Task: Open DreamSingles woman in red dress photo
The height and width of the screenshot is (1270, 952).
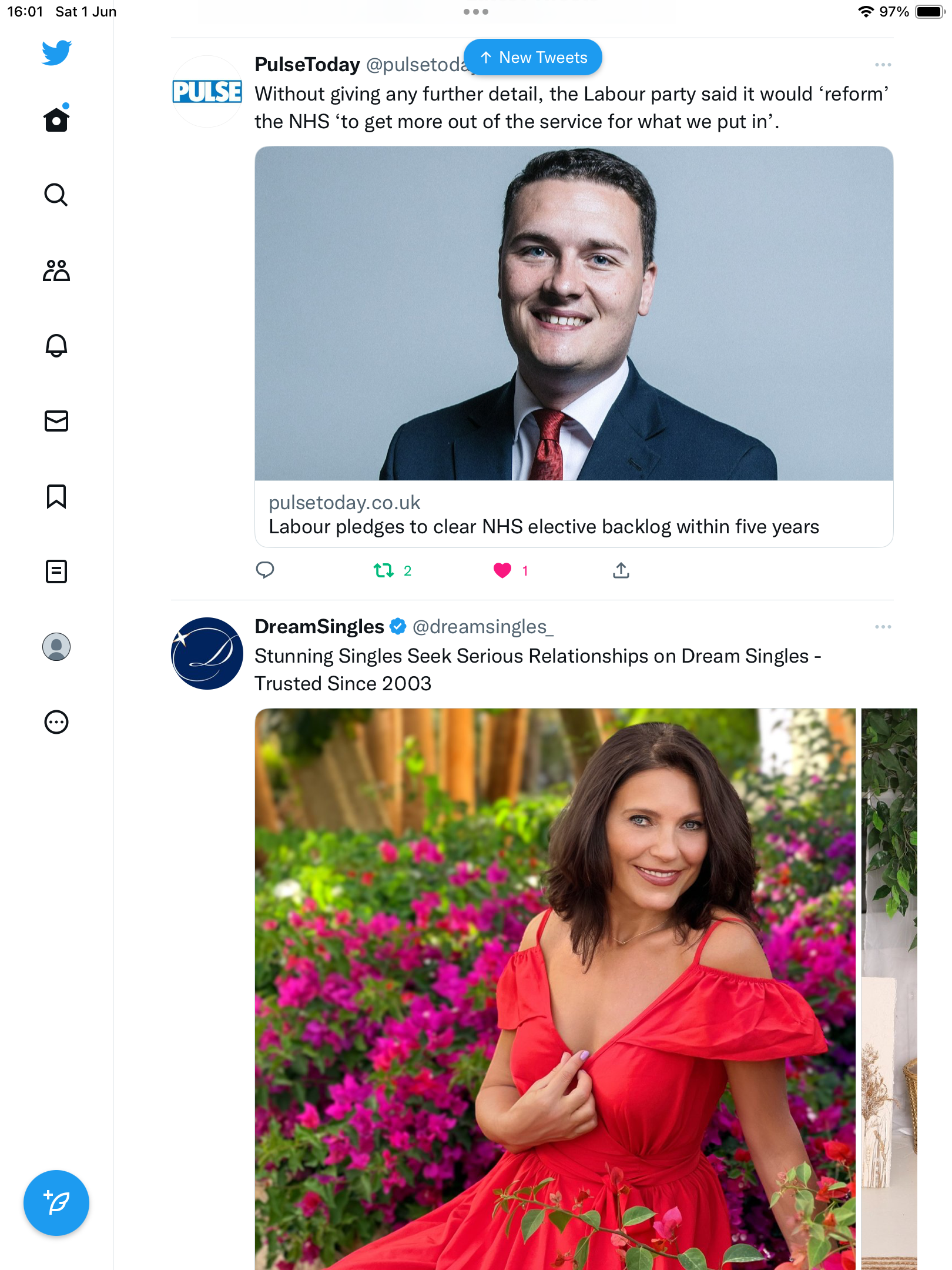Action: point(555,989)
